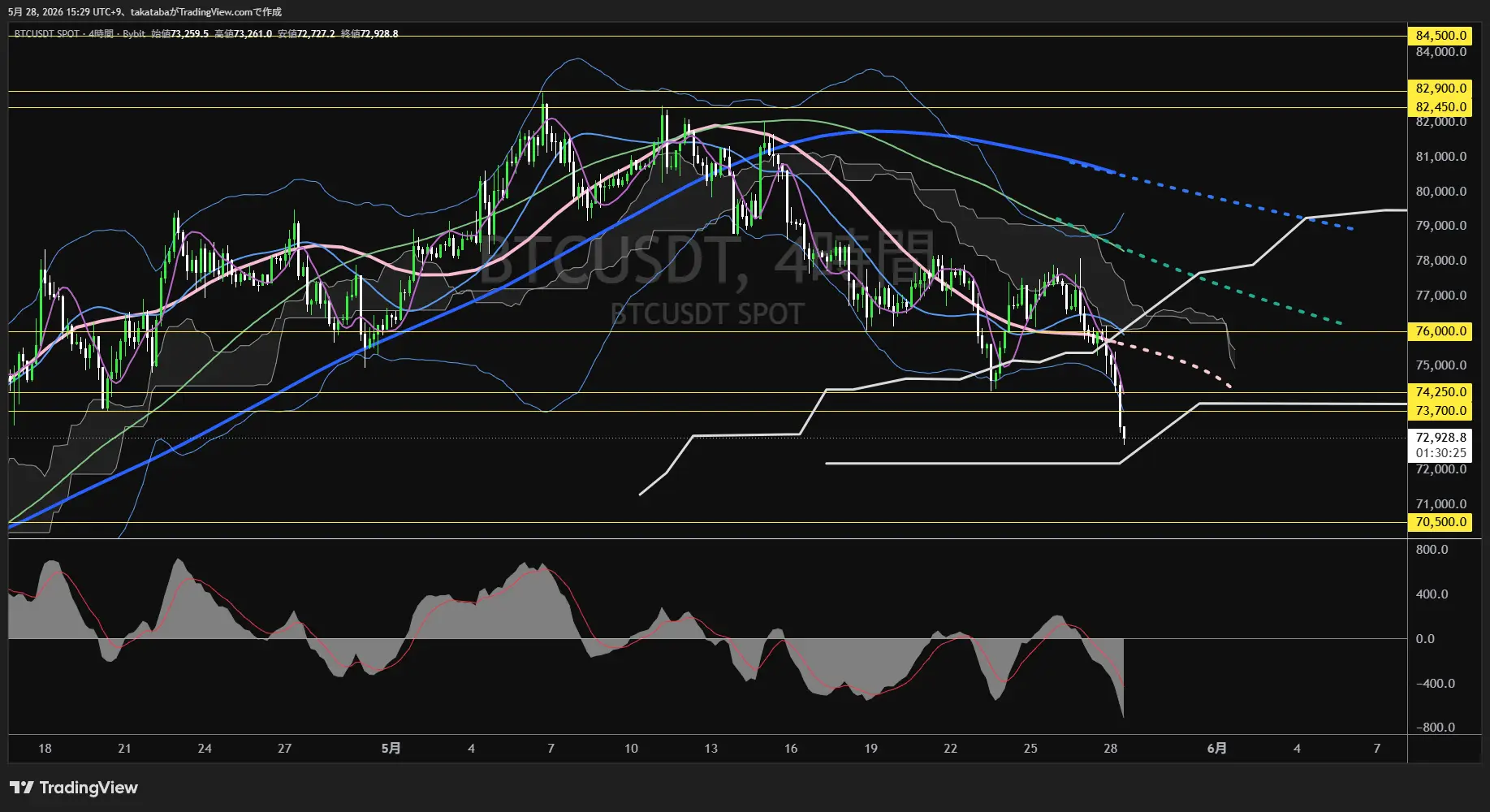Select the yellow 74,250.0 price label
Screen dimensions: 1490x812
click(1441, 392)
